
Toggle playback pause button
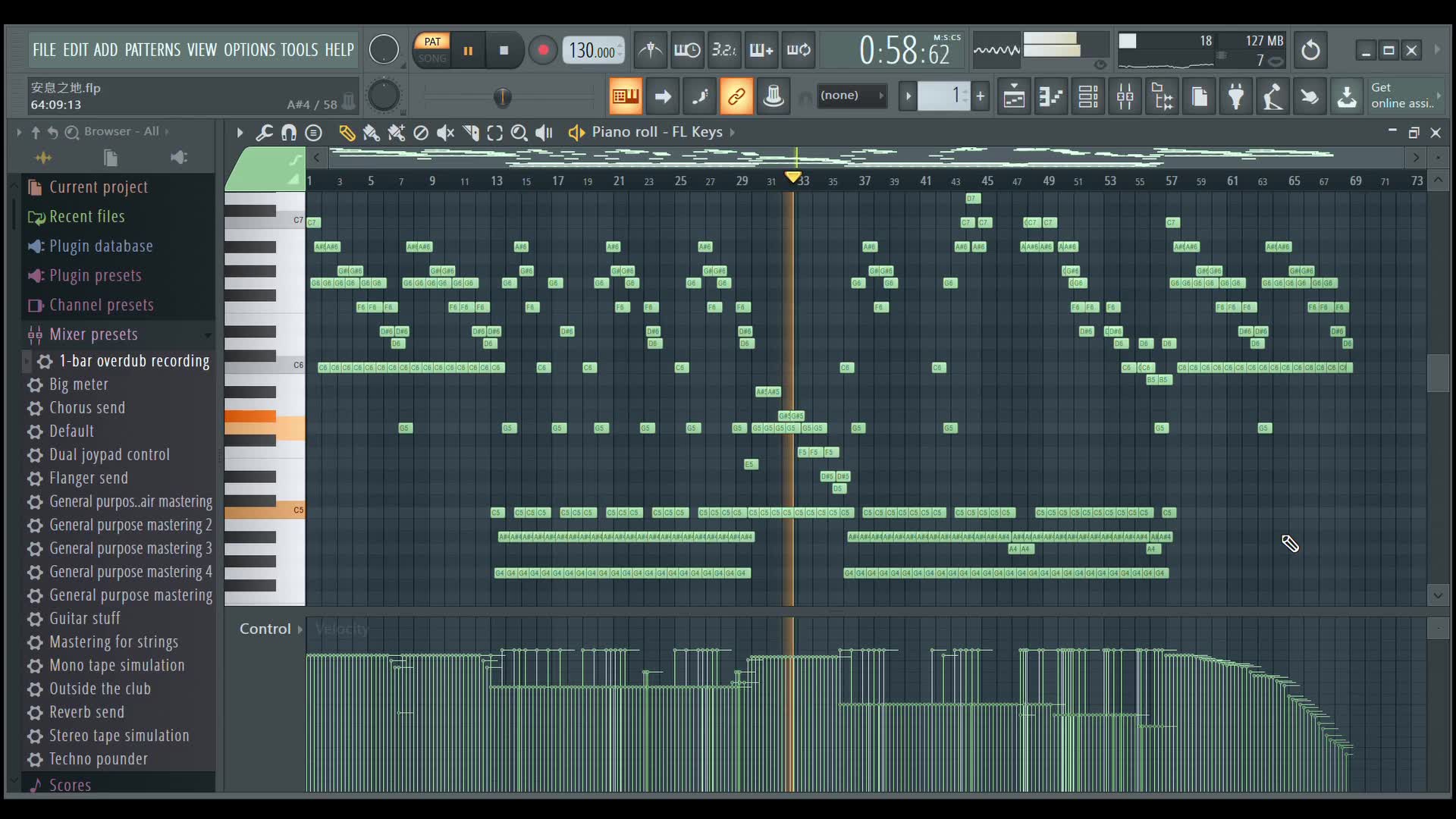[467, 50]
